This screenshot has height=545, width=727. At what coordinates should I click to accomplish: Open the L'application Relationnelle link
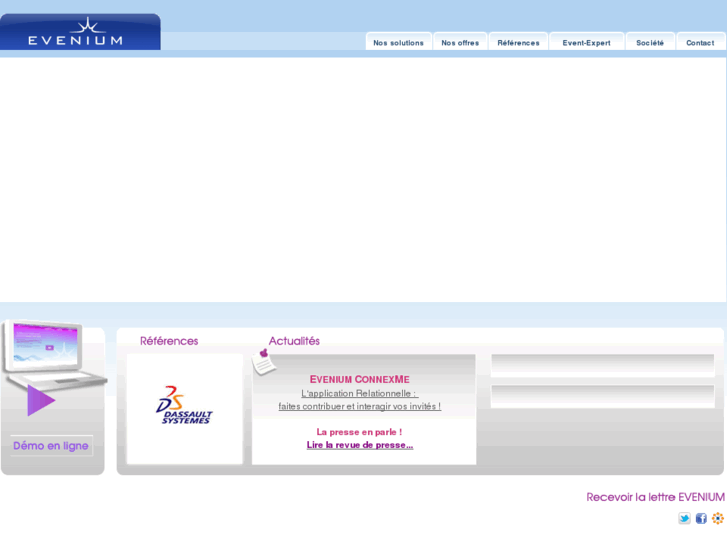pos(359,393)
